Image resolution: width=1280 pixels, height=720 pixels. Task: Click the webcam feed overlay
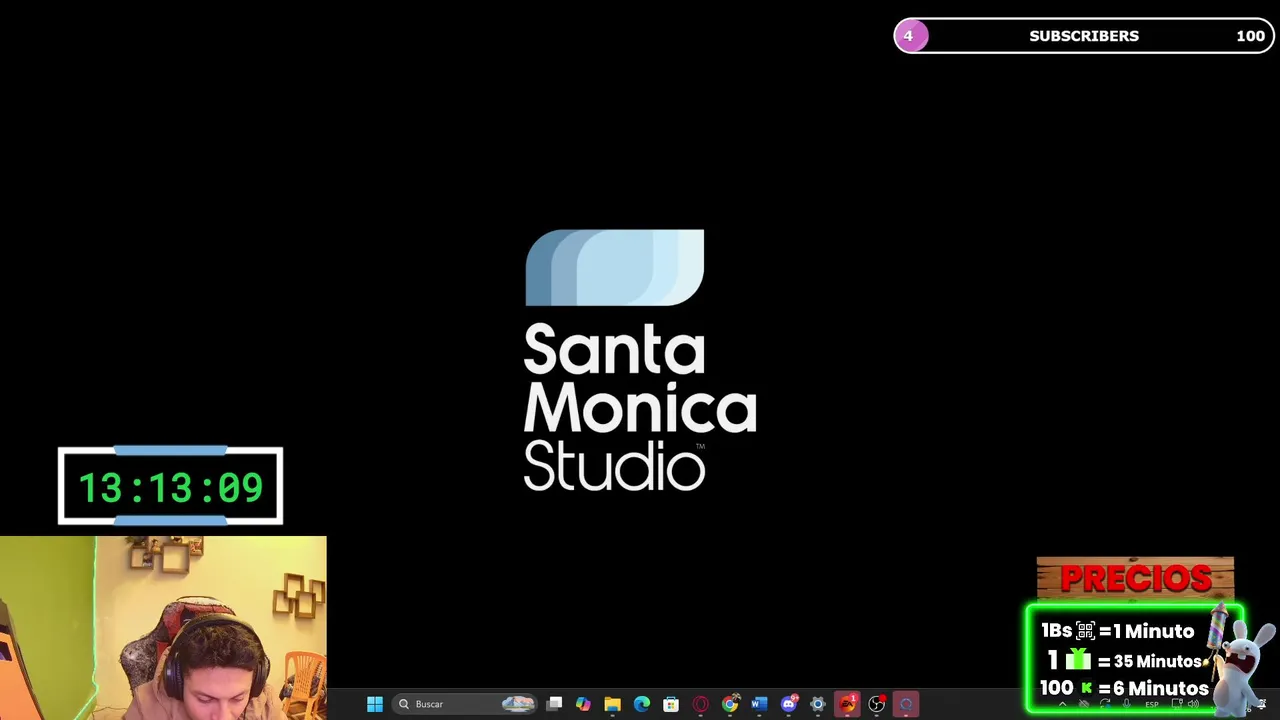click(x=163, y=628)
